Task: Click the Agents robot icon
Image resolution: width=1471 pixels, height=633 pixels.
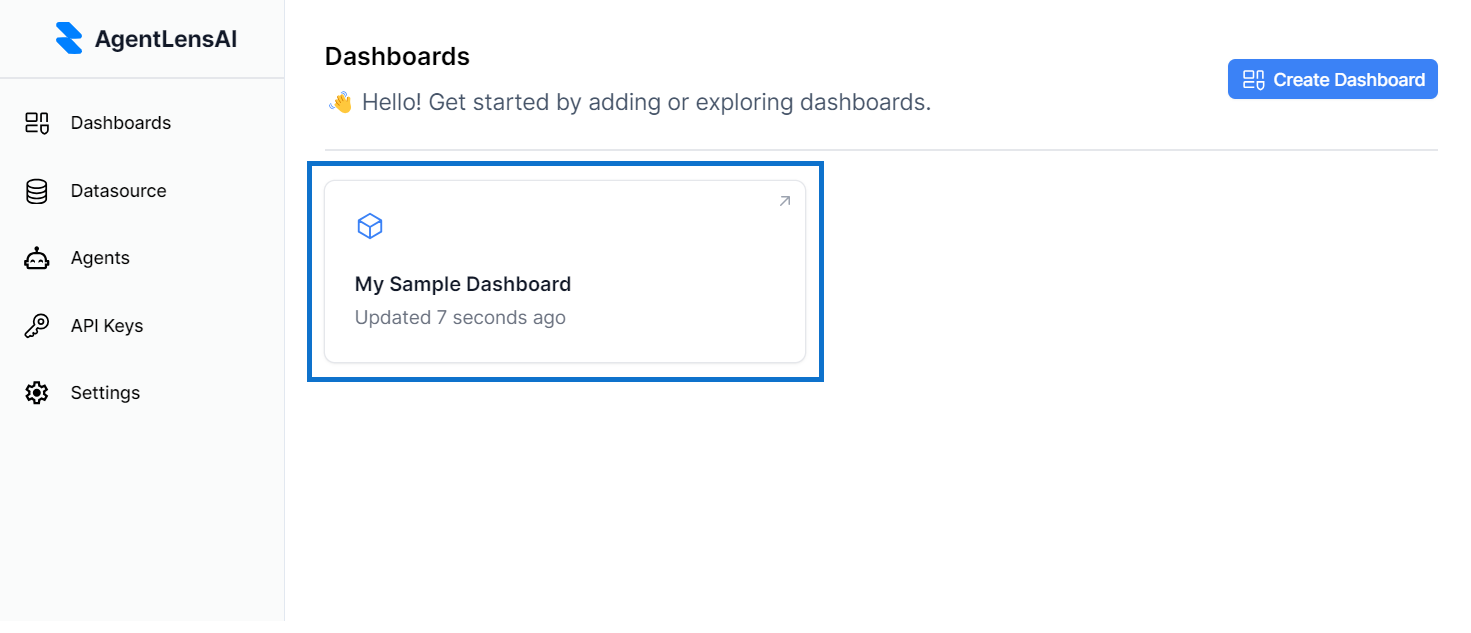Action: 37,258
